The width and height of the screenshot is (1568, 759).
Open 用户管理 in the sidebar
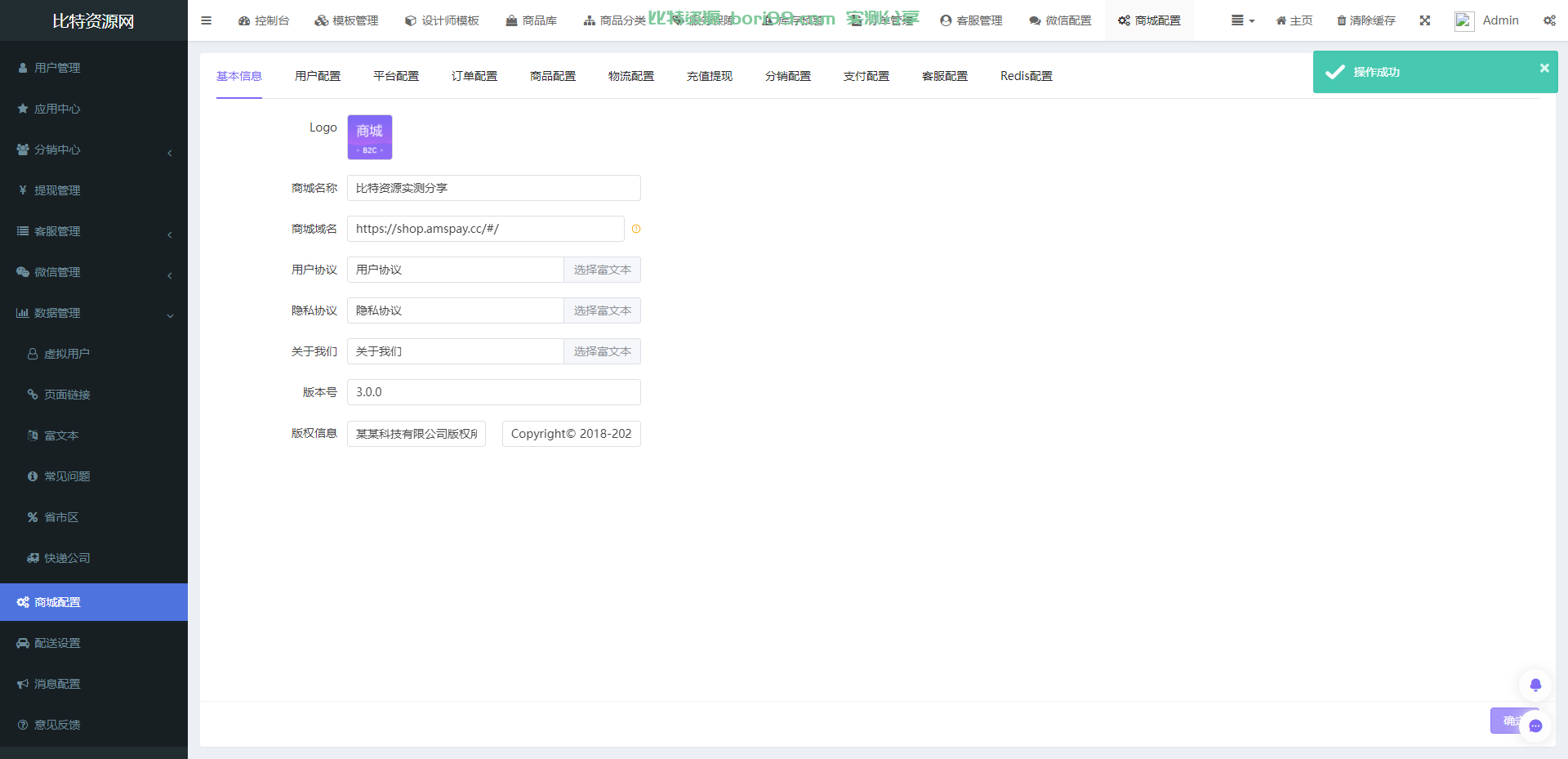pos(94,68)
